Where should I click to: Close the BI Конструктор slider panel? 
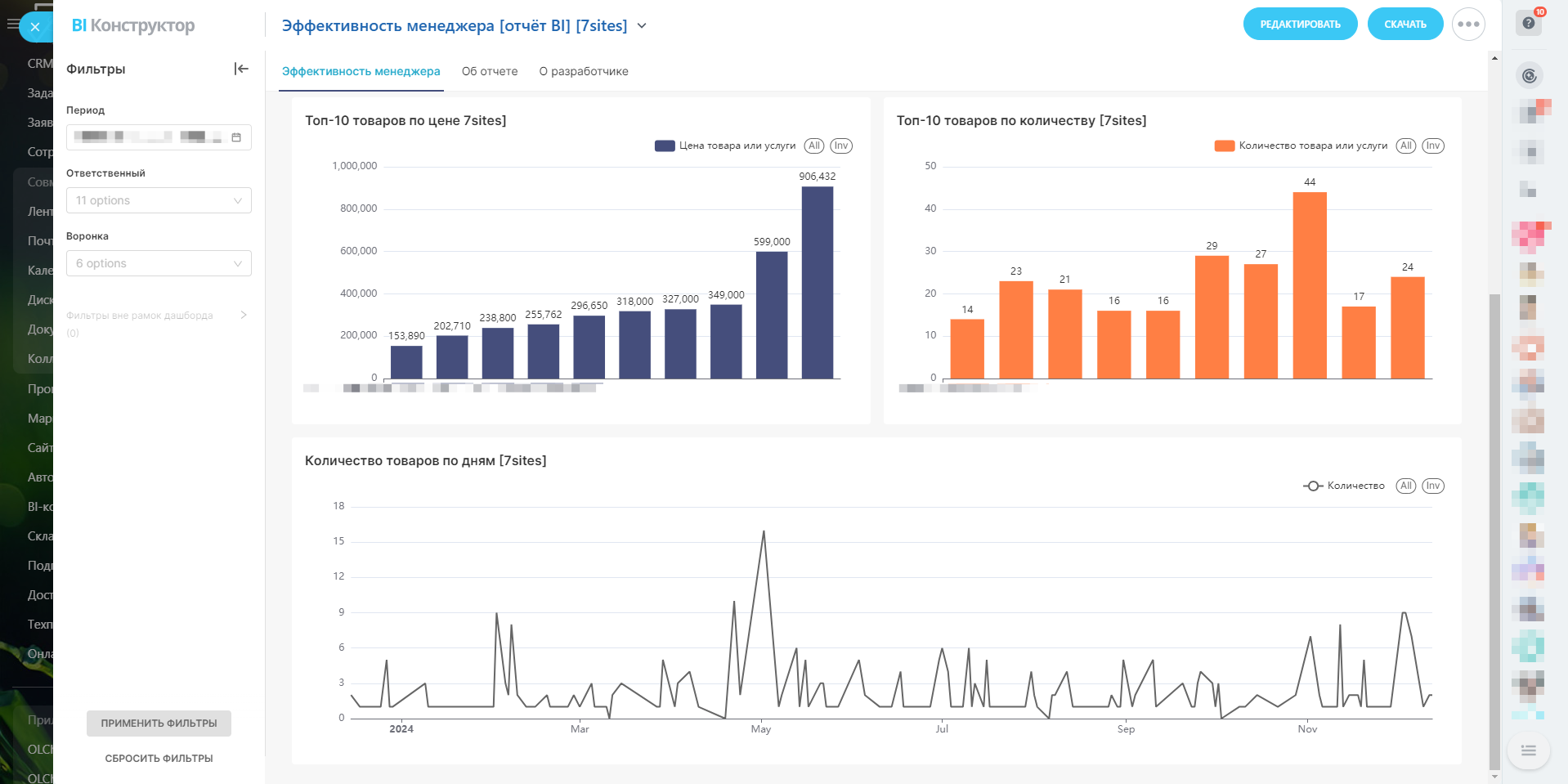click(x=35, y=27)
